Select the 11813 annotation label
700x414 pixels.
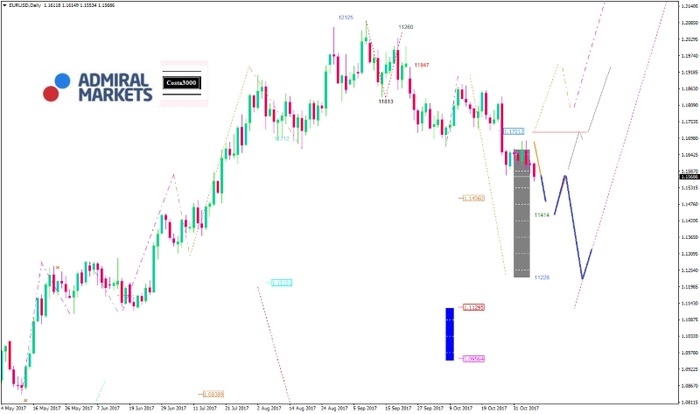[386, 101]
